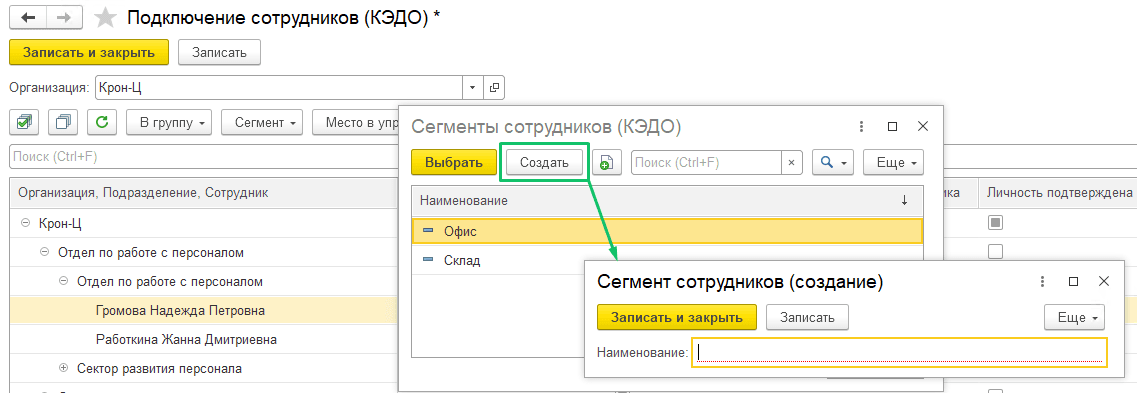Image resolution: width=1137 pixels, height=393 pixels.
Task: Maximize the segment creation dialog
Action: pyautogui.click(x=1074, y=282)
